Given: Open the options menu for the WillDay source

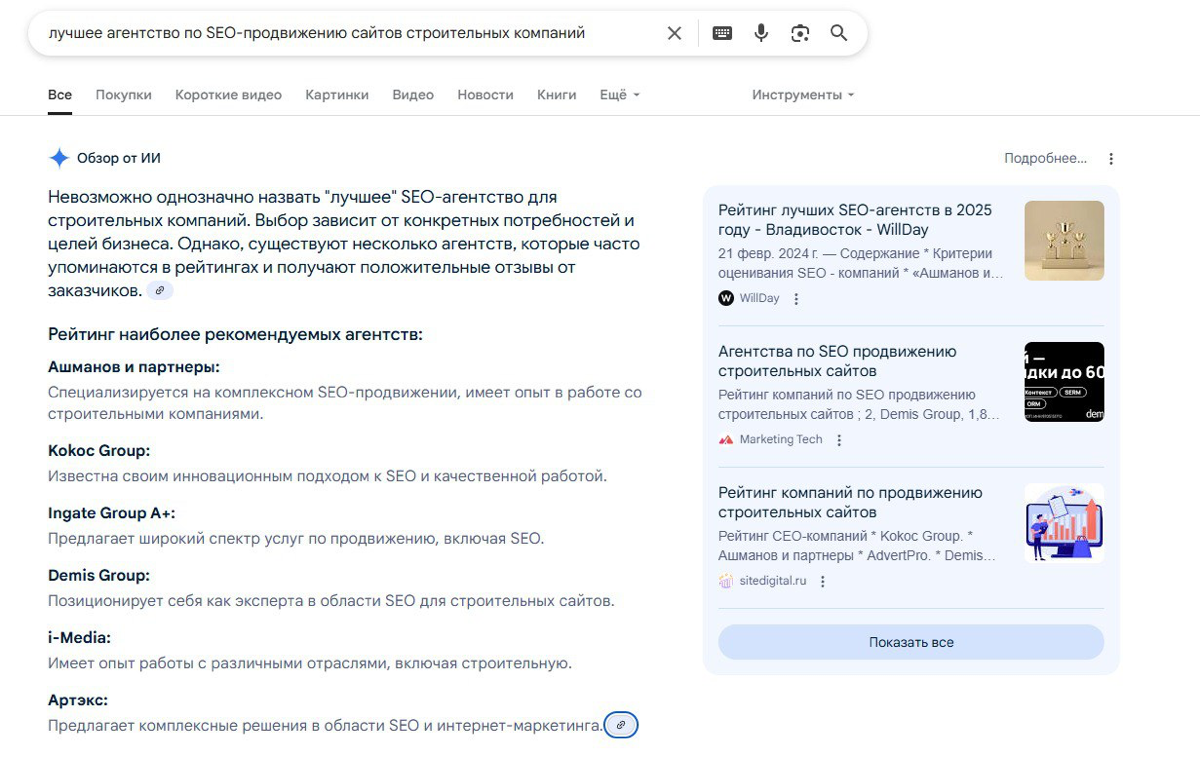Looking at the screenshot, I should [797, 299].
